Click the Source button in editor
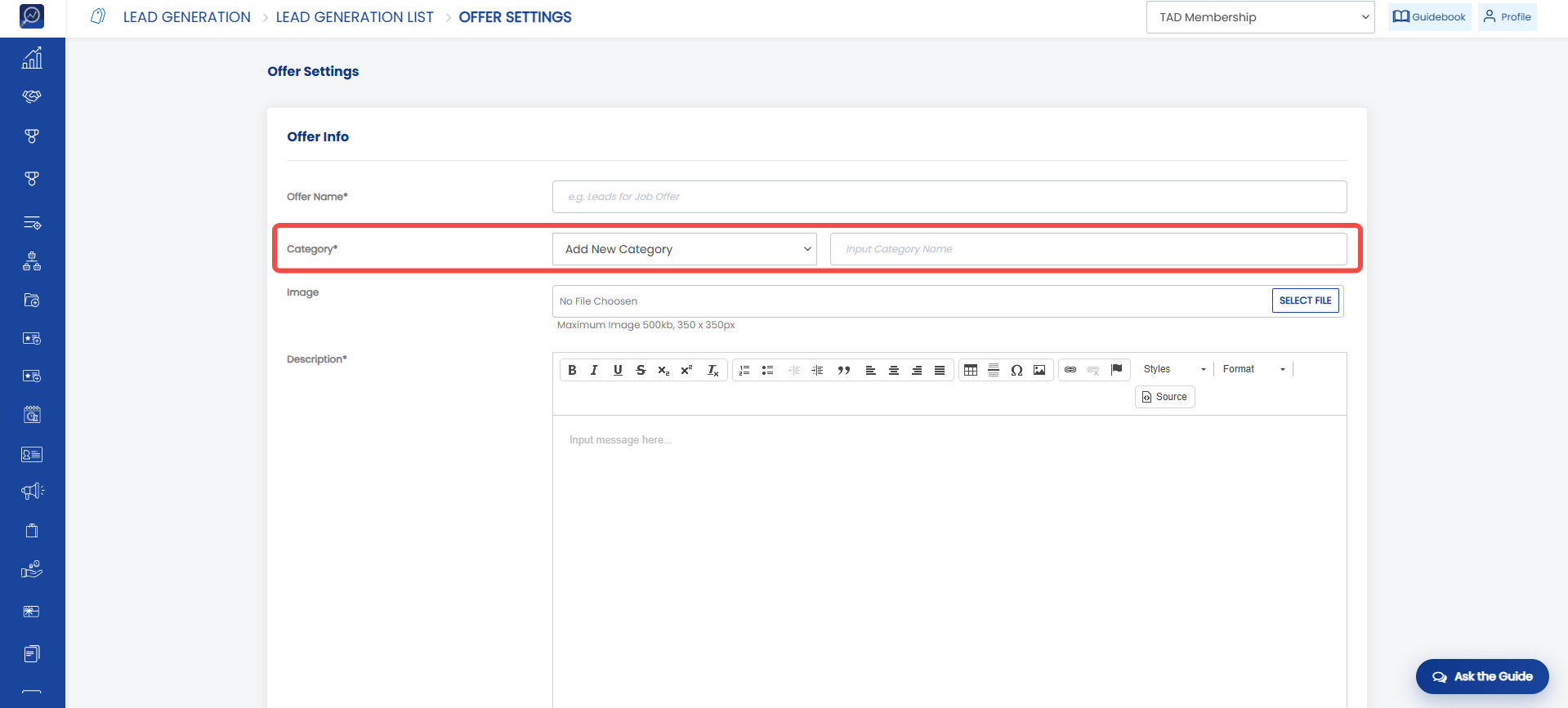This screenshot has height=708, width=1568. coord(1165,397)
